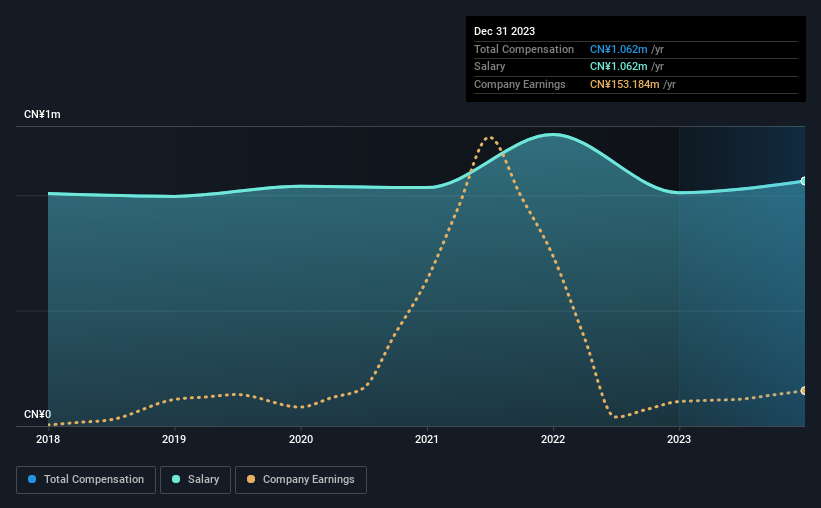Click the Total Compensation tooltip row label
This screenshot has width=821, height=508.
(x=524, y=49)
